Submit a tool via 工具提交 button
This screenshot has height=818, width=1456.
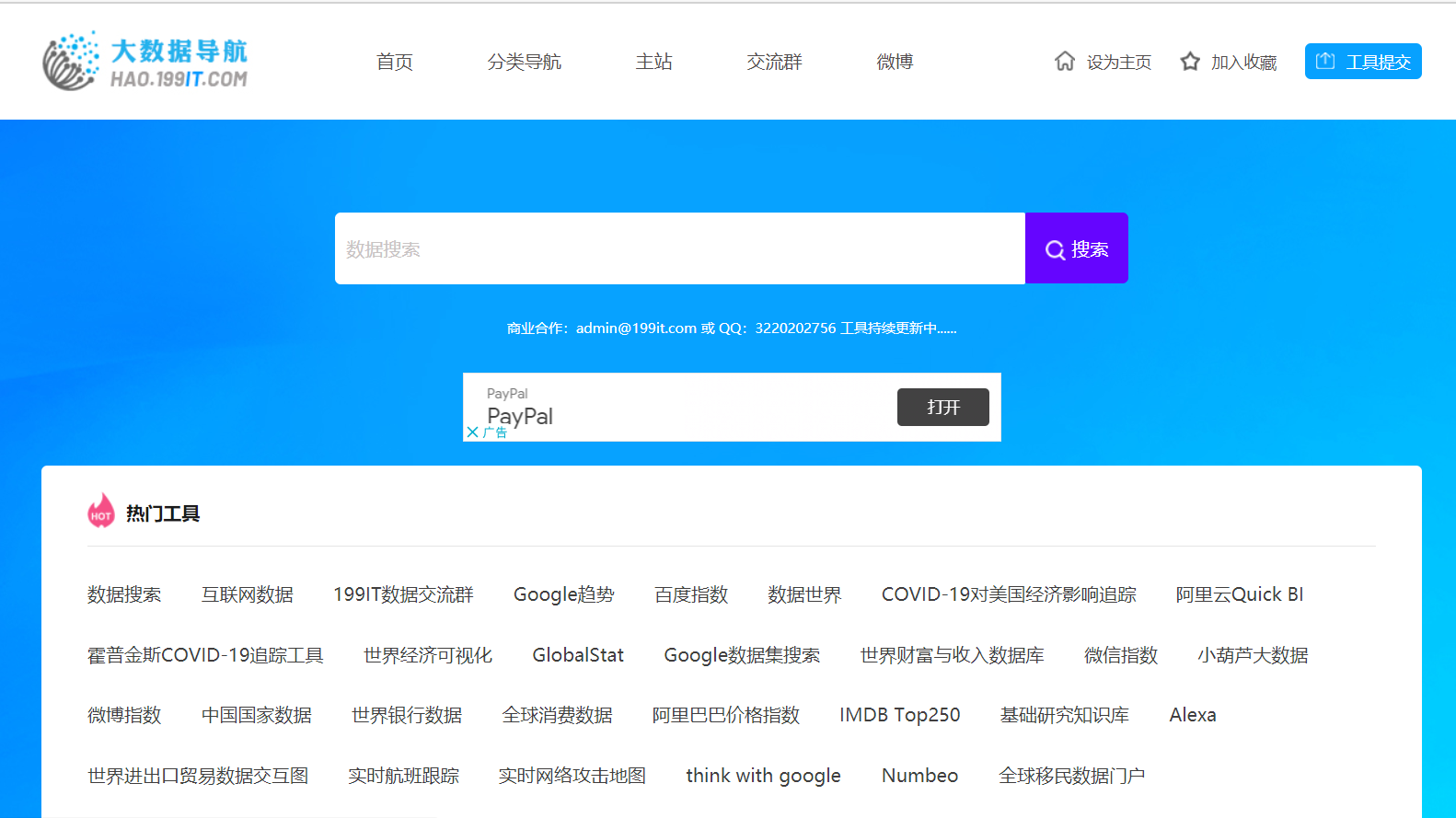(1363, 62)
